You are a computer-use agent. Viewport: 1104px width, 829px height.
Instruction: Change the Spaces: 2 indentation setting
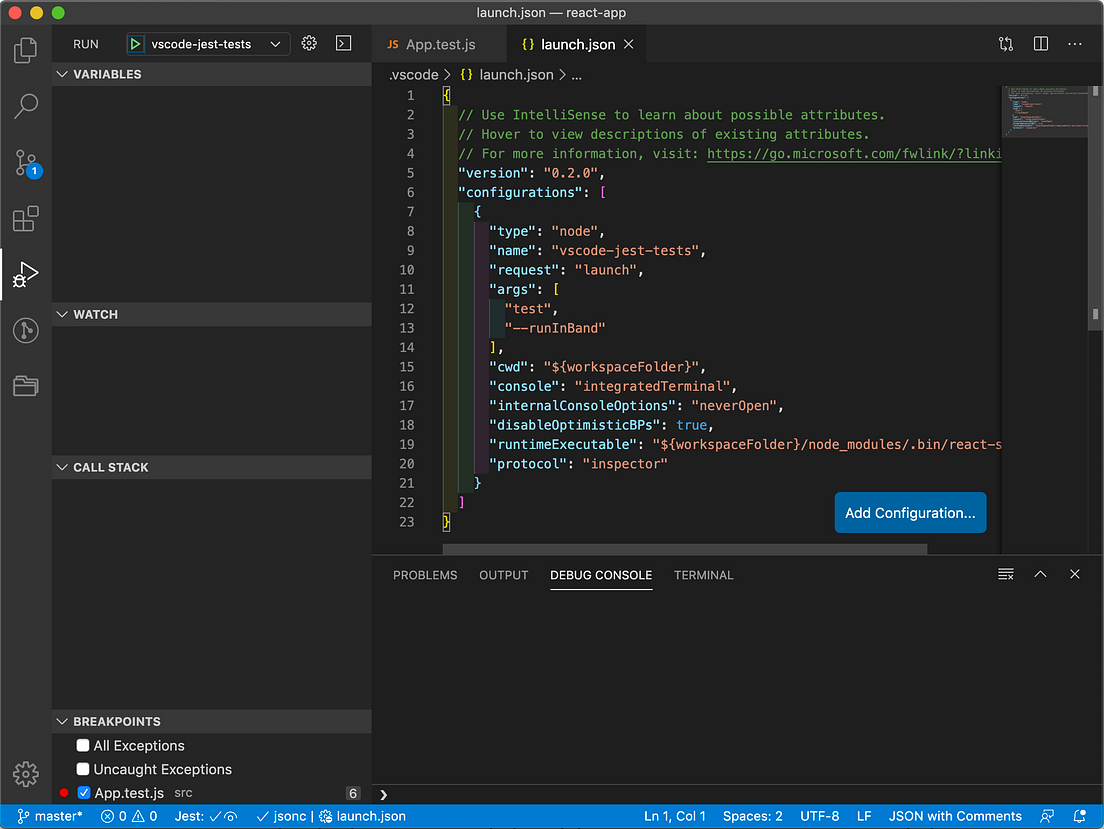point(752,816)
